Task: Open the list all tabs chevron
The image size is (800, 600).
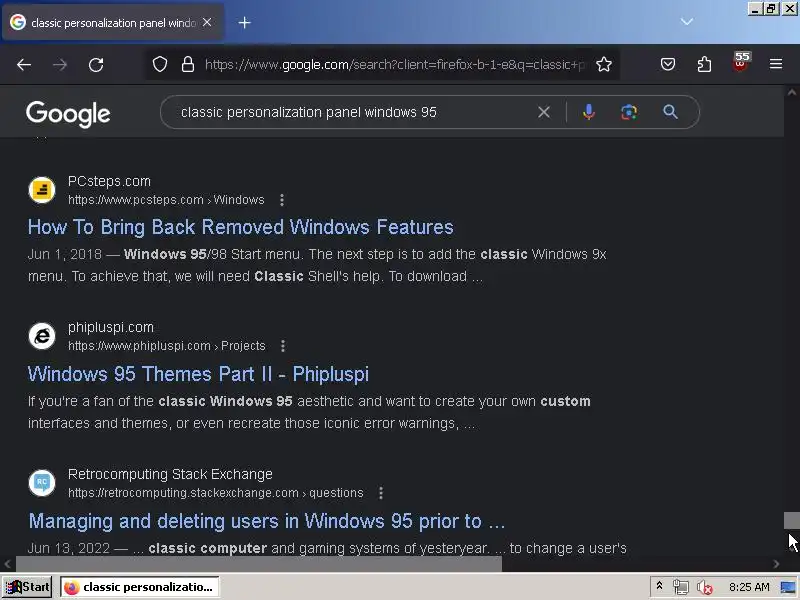Action: click(x=687, y=21)
